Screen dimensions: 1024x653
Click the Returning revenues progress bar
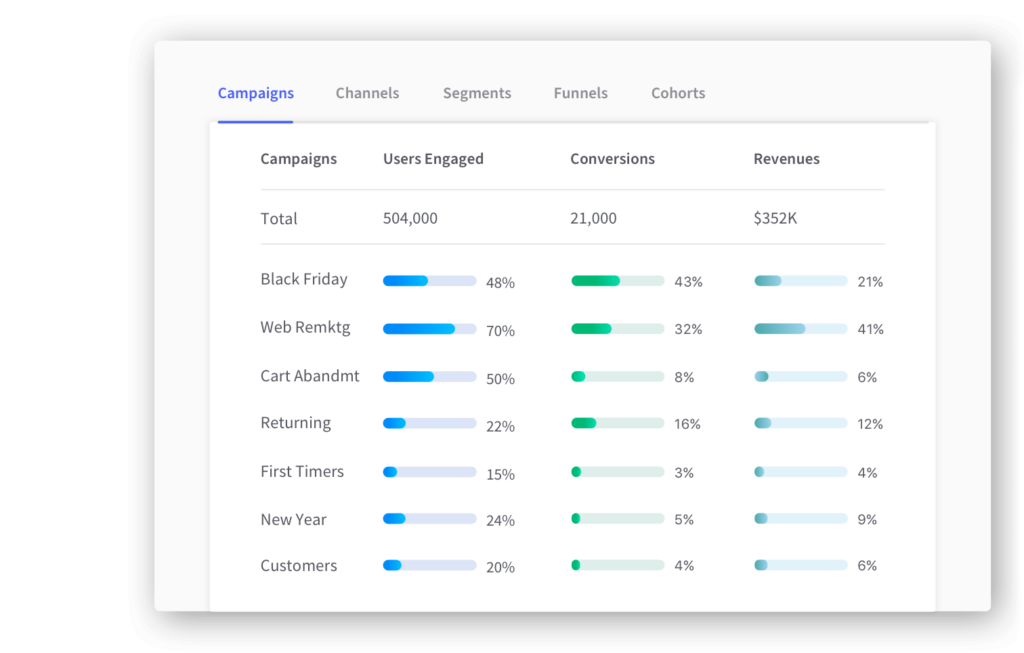(x=800, y=423)
